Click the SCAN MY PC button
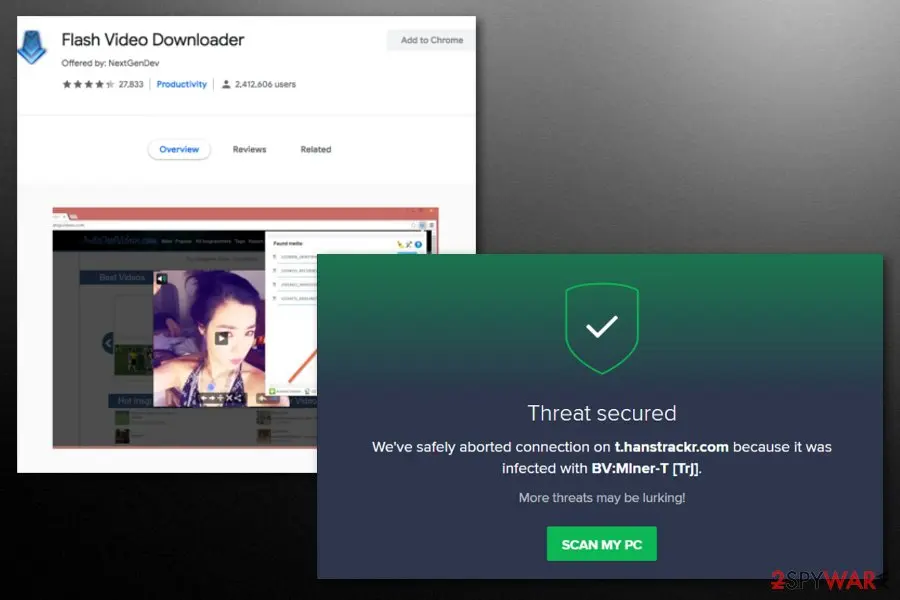 (x=602, y=544)
